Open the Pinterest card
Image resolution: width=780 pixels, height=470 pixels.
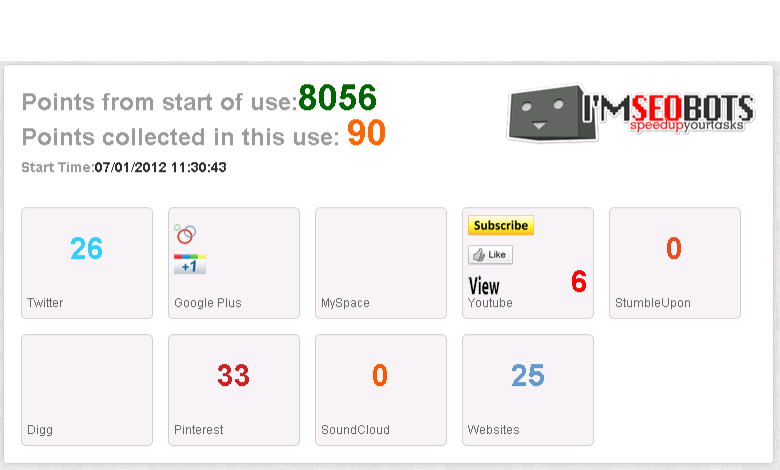pos(234,390)
